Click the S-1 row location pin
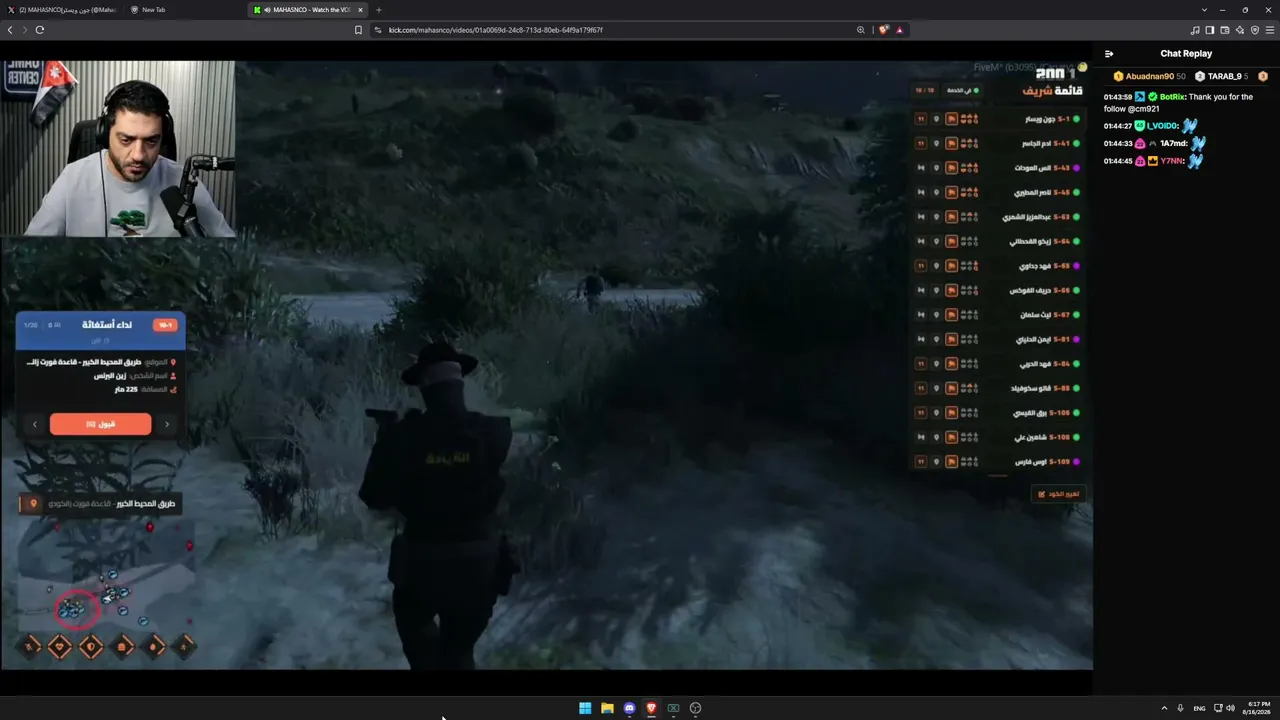 [x=936, y=119]
